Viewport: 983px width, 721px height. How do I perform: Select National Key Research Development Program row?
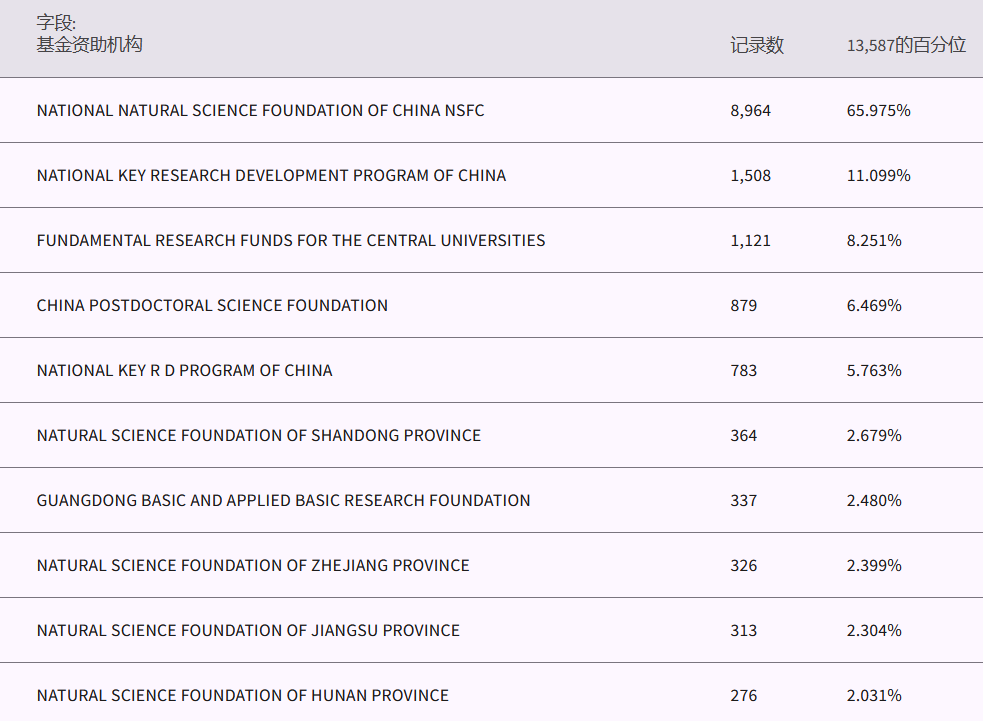(x=271, y=176)
